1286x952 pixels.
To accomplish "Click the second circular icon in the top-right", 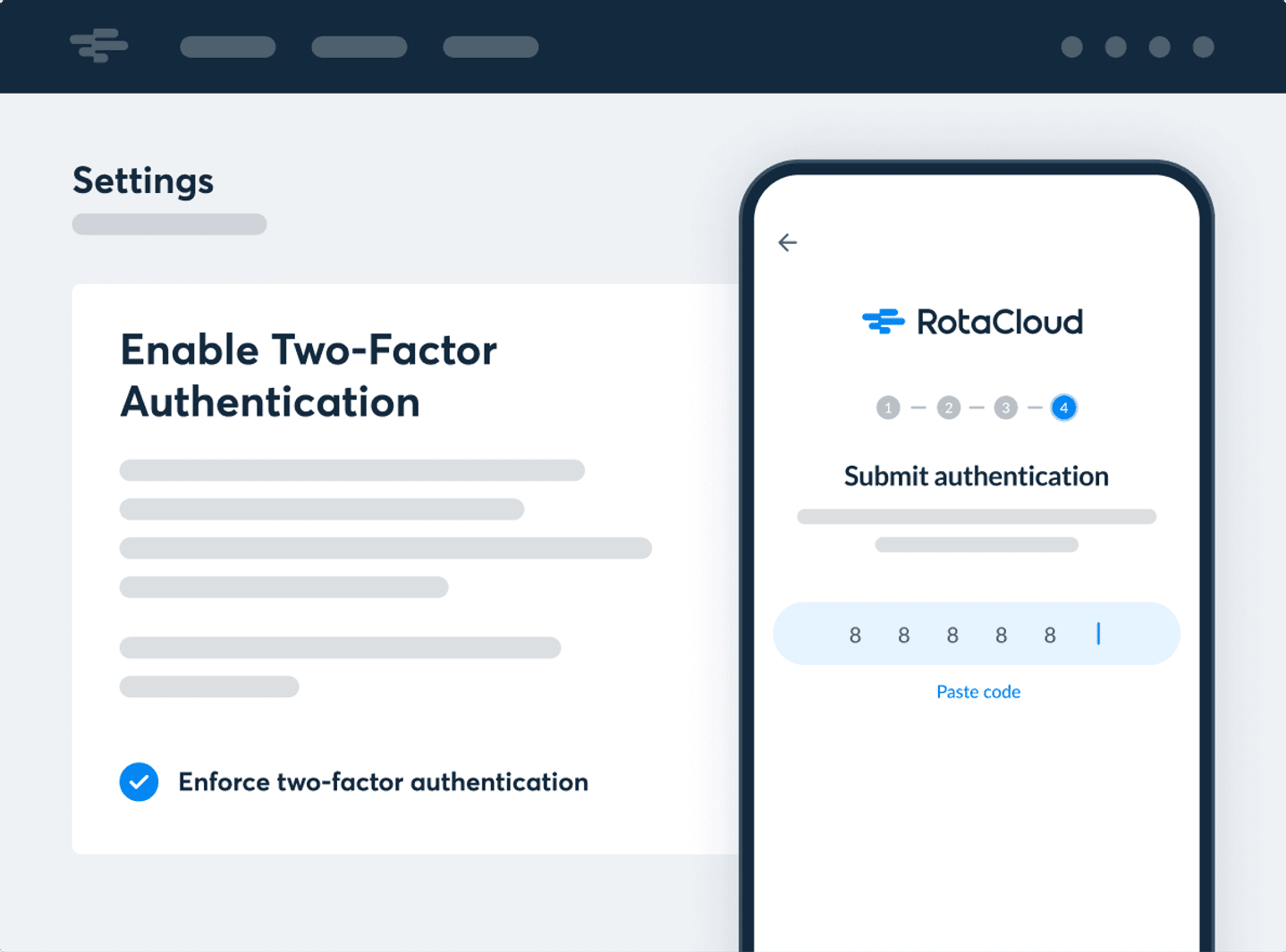I will [x=1114, y=47].
